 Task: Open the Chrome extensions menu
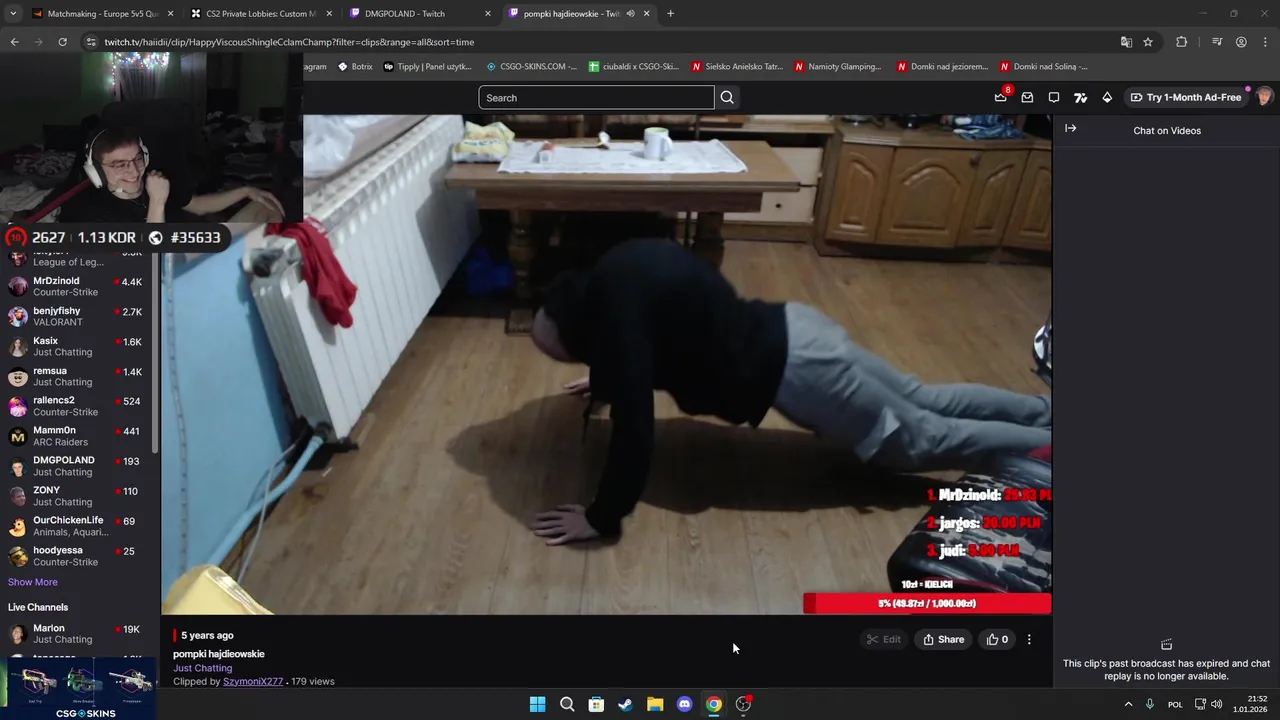pos(1181,42)
